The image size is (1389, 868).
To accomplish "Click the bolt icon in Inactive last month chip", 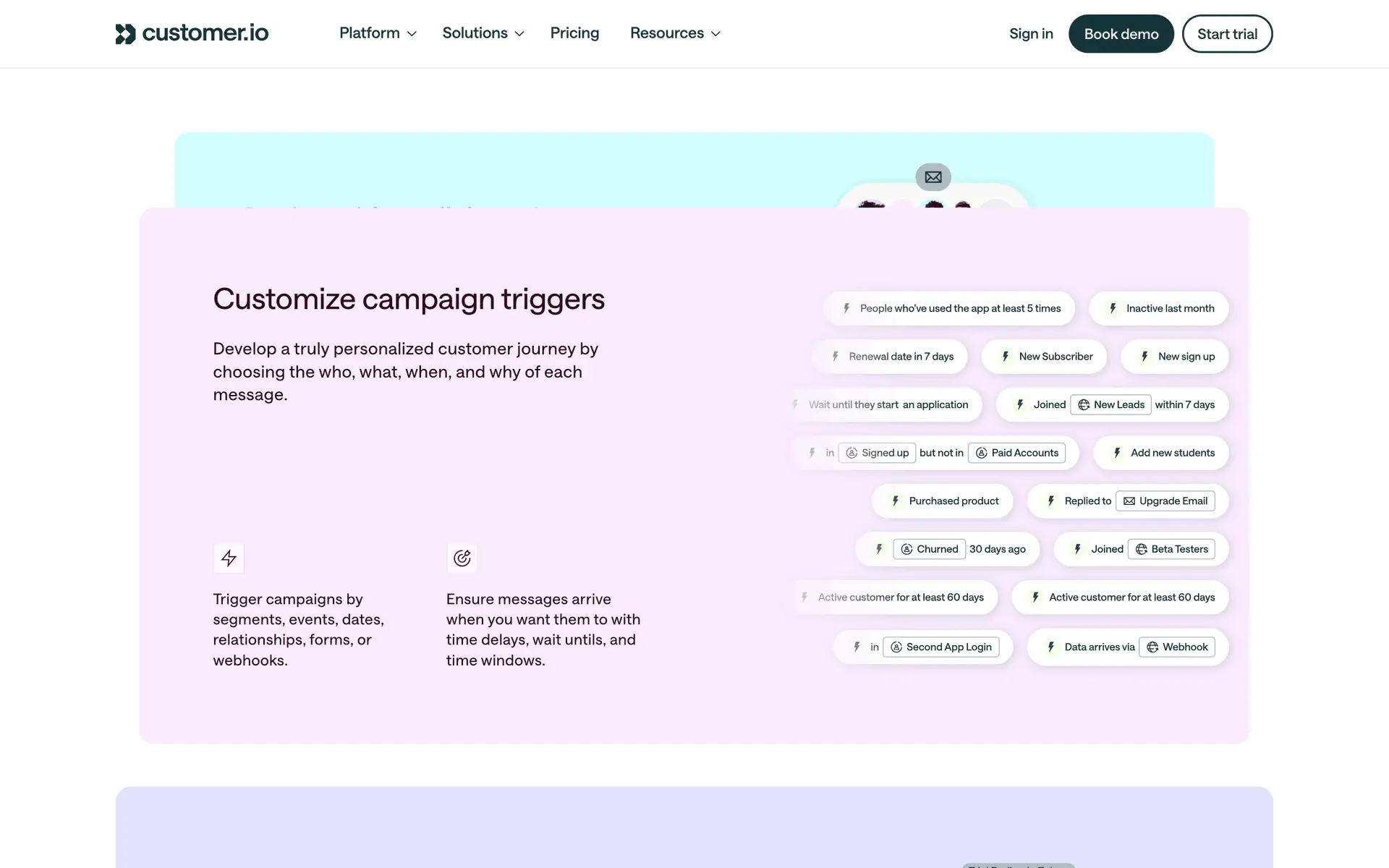I will tap(1113, 309).
